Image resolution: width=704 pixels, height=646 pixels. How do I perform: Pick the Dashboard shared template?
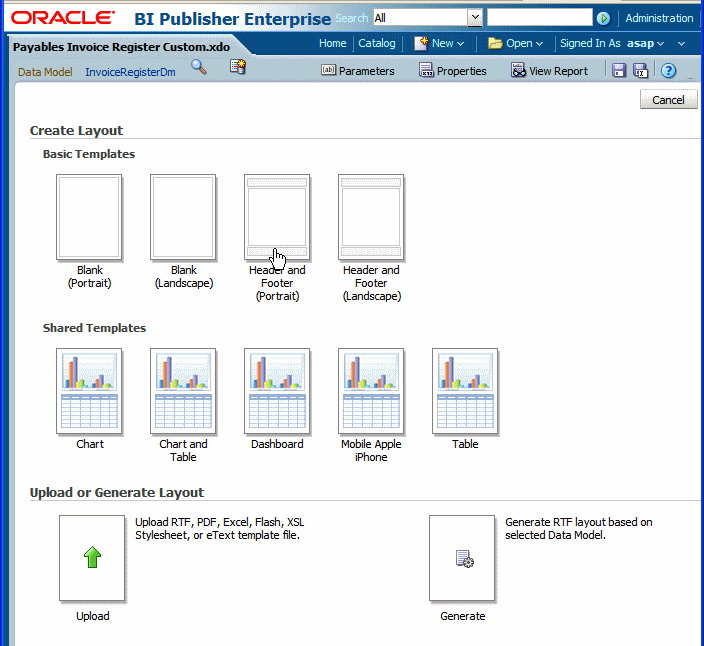tap(277, 391)
